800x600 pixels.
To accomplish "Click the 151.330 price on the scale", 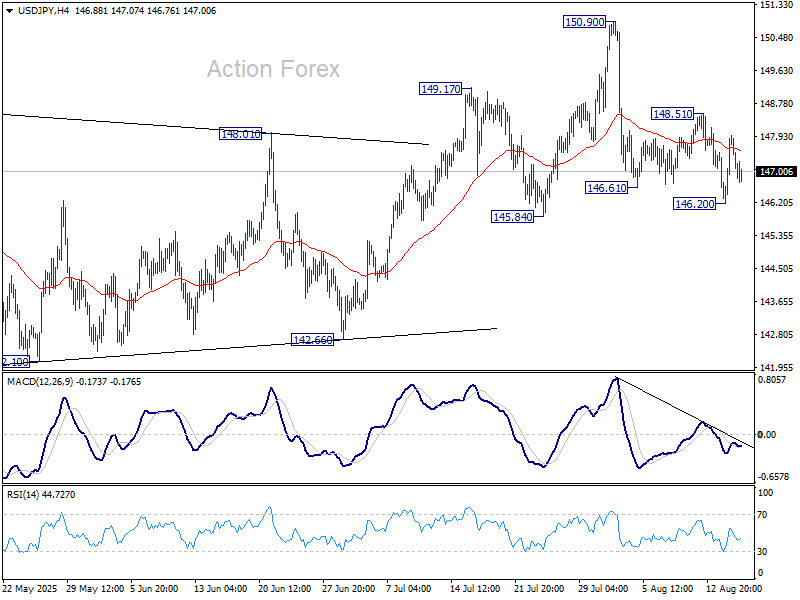I will [x=776, y=5].
